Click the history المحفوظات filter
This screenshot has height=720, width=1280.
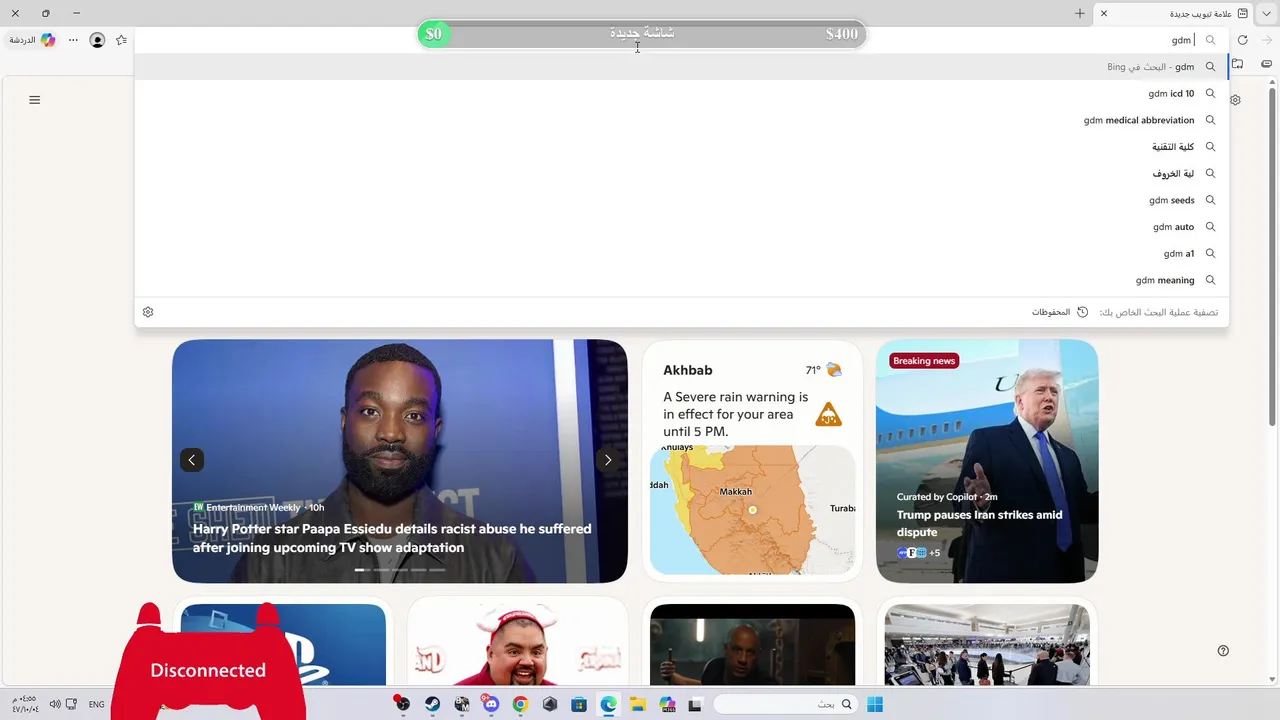click(1059, 312)
